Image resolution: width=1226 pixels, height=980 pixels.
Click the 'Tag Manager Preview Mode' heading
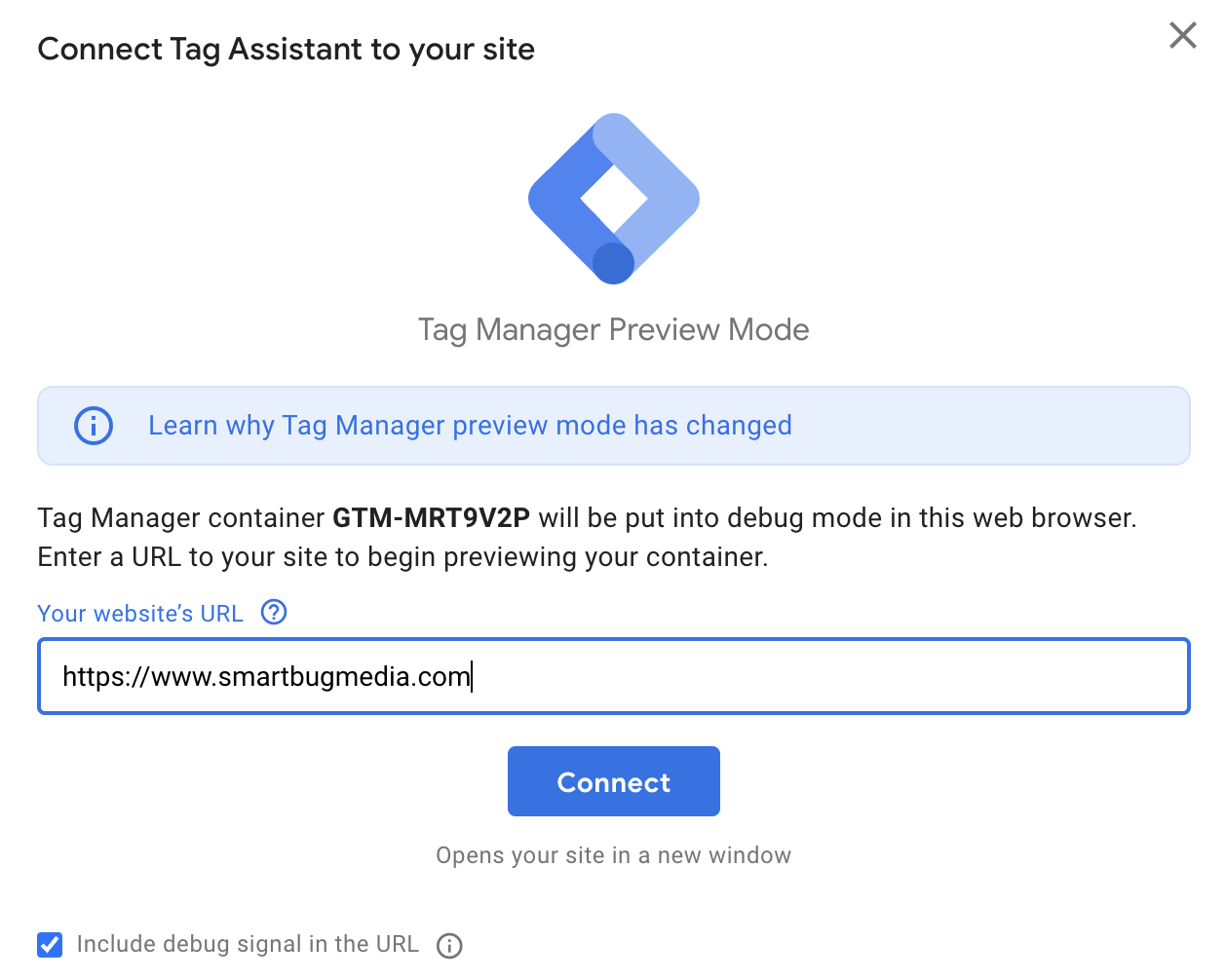click(x=614, y=330)
